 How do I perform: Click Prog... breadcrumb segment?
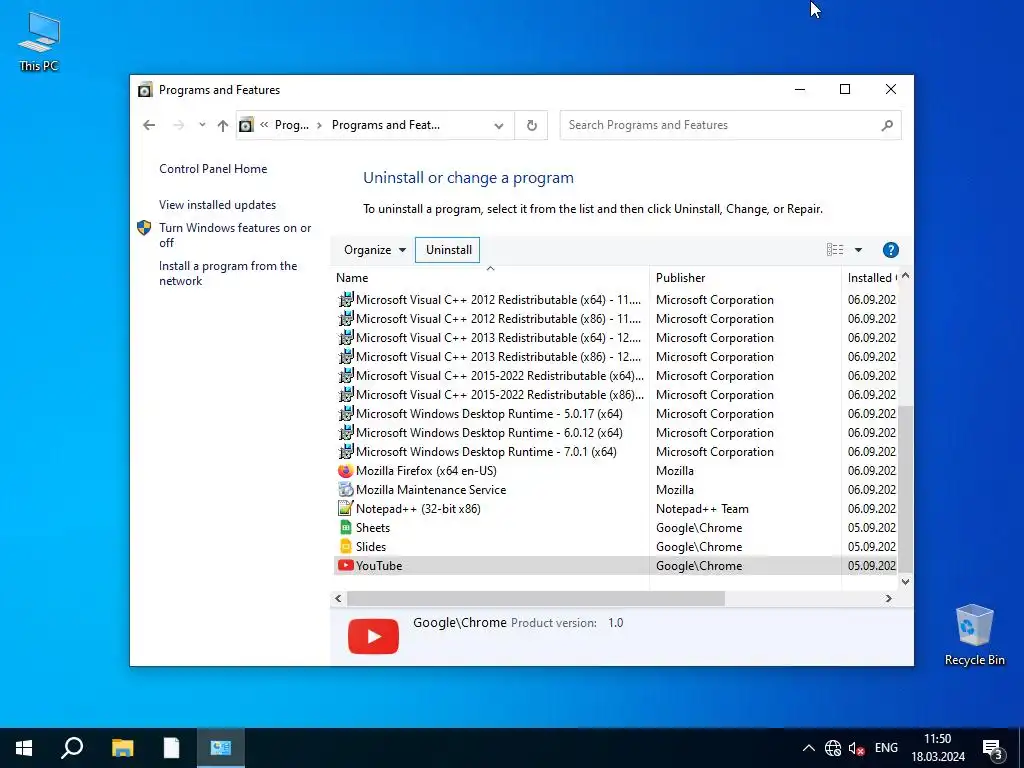click(x=291, y=125)
